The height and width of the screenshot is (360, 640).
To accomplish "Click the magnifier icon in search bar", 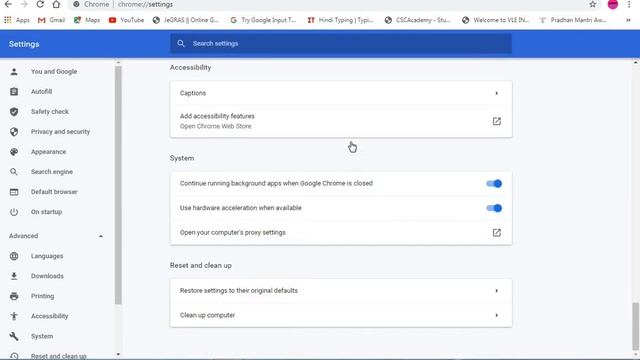I will pos(181,44).
